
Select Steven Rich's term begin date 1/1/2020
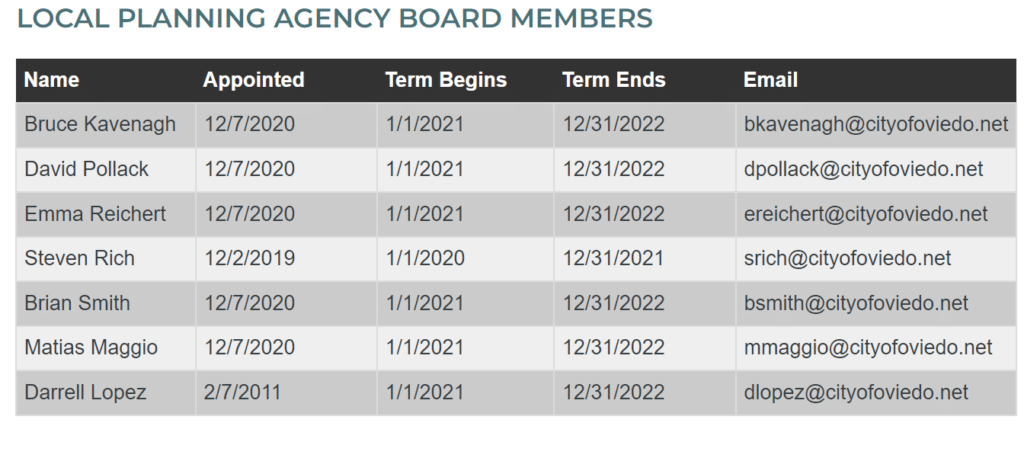pyautogui.click(x=425, y=259)
